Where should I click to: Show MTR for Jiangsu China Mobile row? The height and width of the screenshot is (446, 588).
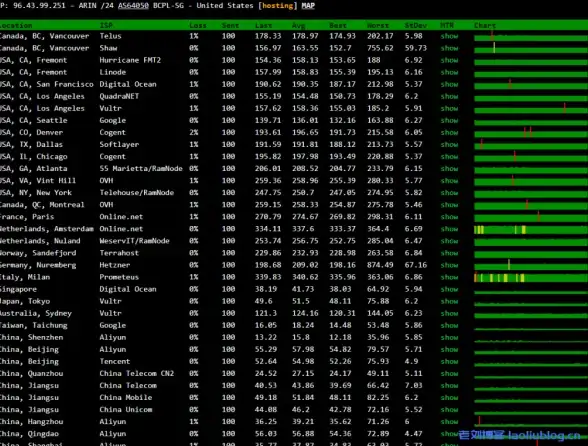(x=449, y=397)
